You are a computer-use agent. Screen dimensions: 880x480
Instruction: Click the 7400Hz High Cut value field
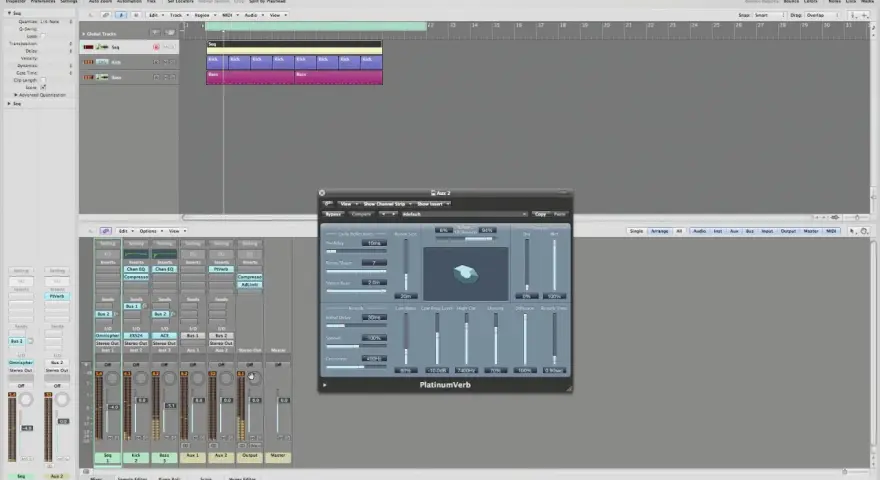[466, 371]
